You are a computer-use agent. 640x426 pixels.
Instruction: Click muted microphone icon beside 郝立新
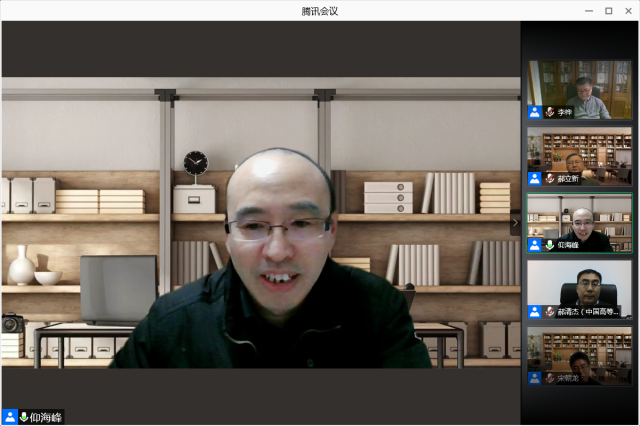pos(549,179)
